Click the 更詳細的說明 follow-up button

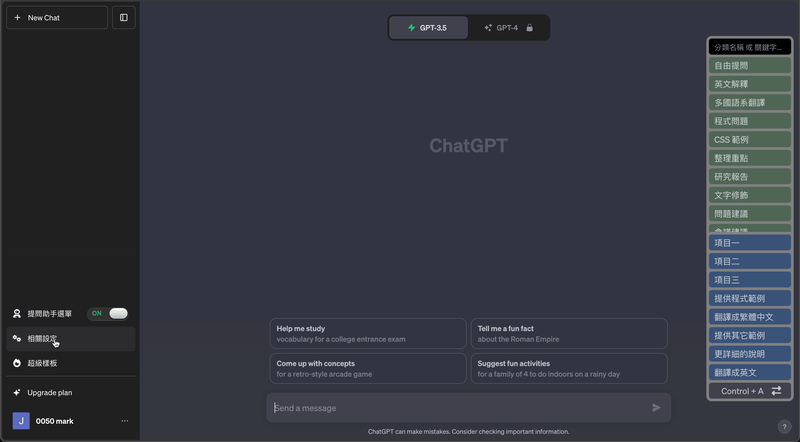[749, 354]
